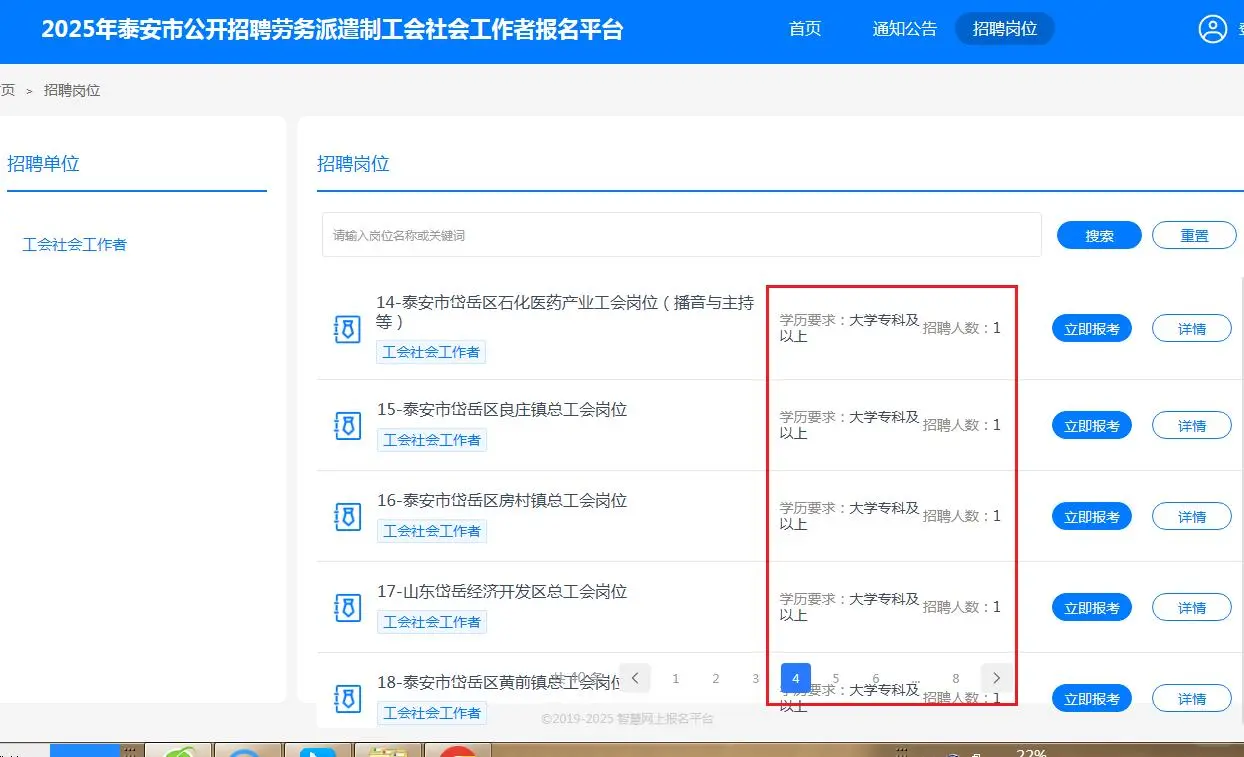Launch the blue play app from the taskbar
This screenshot has width=1244, height=757.
coord(318,750)
